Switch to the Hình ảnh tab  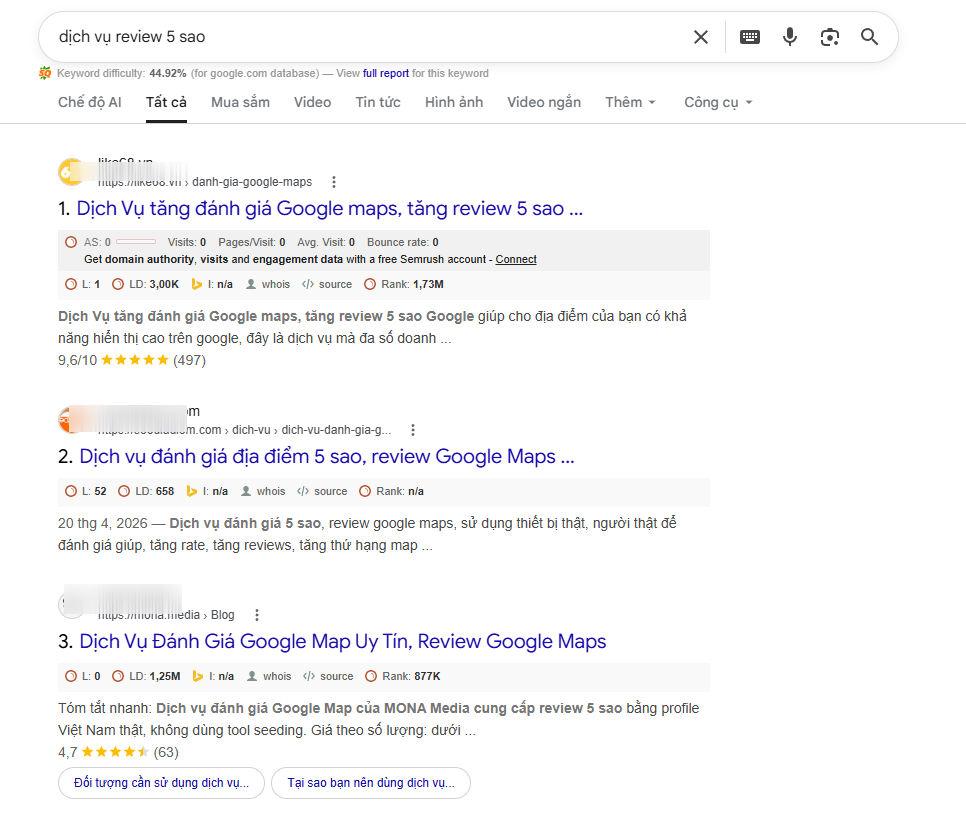pyautogui.click(x=454, y=102)
